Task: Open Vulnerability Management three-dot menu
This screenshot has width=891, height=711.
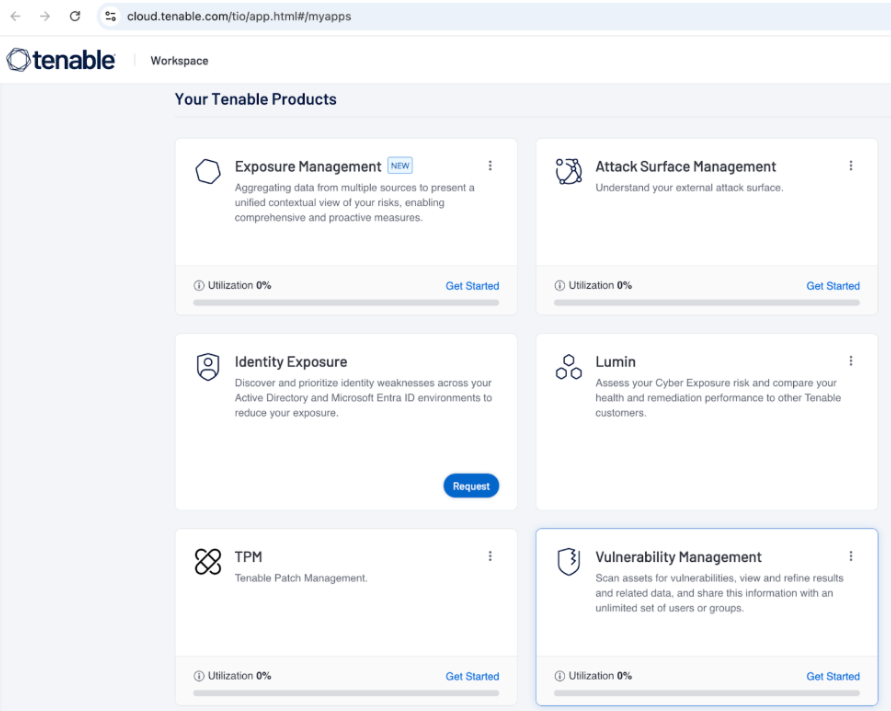Action: pos(851,556)
